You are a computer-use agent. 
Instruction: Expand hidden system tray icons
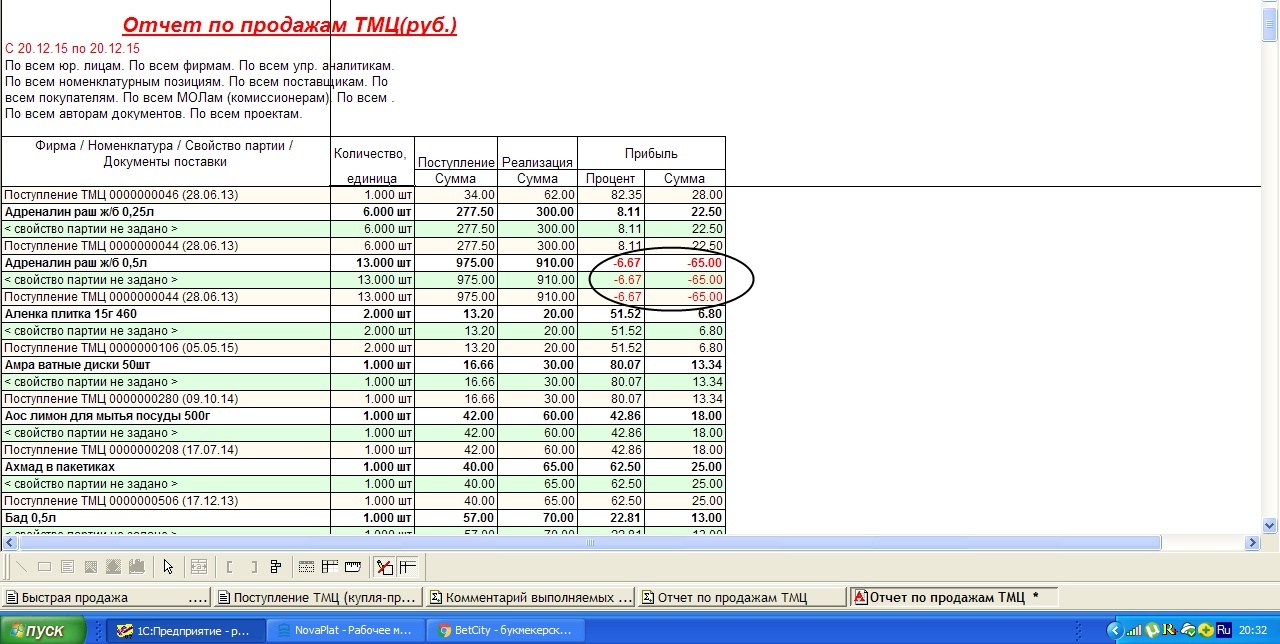pos(1115,630)
